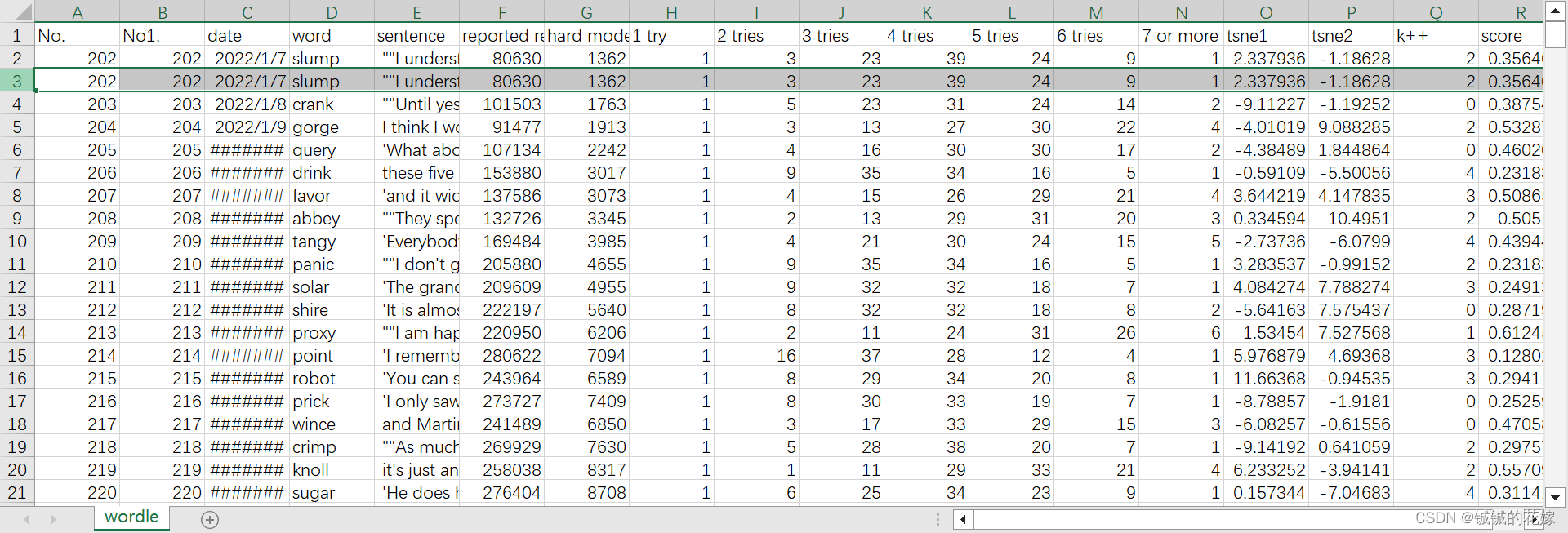Go to next sheet with navigation arrow
This screenshot has width=1568, height=533.
(x=54, y=519)
